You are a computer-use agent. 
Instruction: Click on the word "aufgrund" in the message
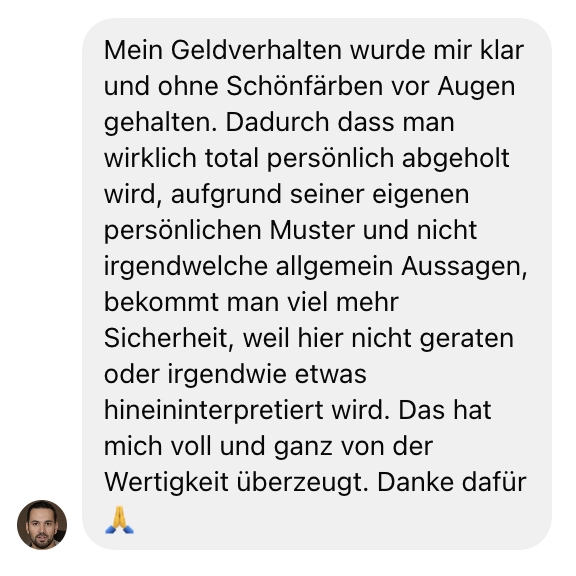pyautogui.click(x=226, y=194)
